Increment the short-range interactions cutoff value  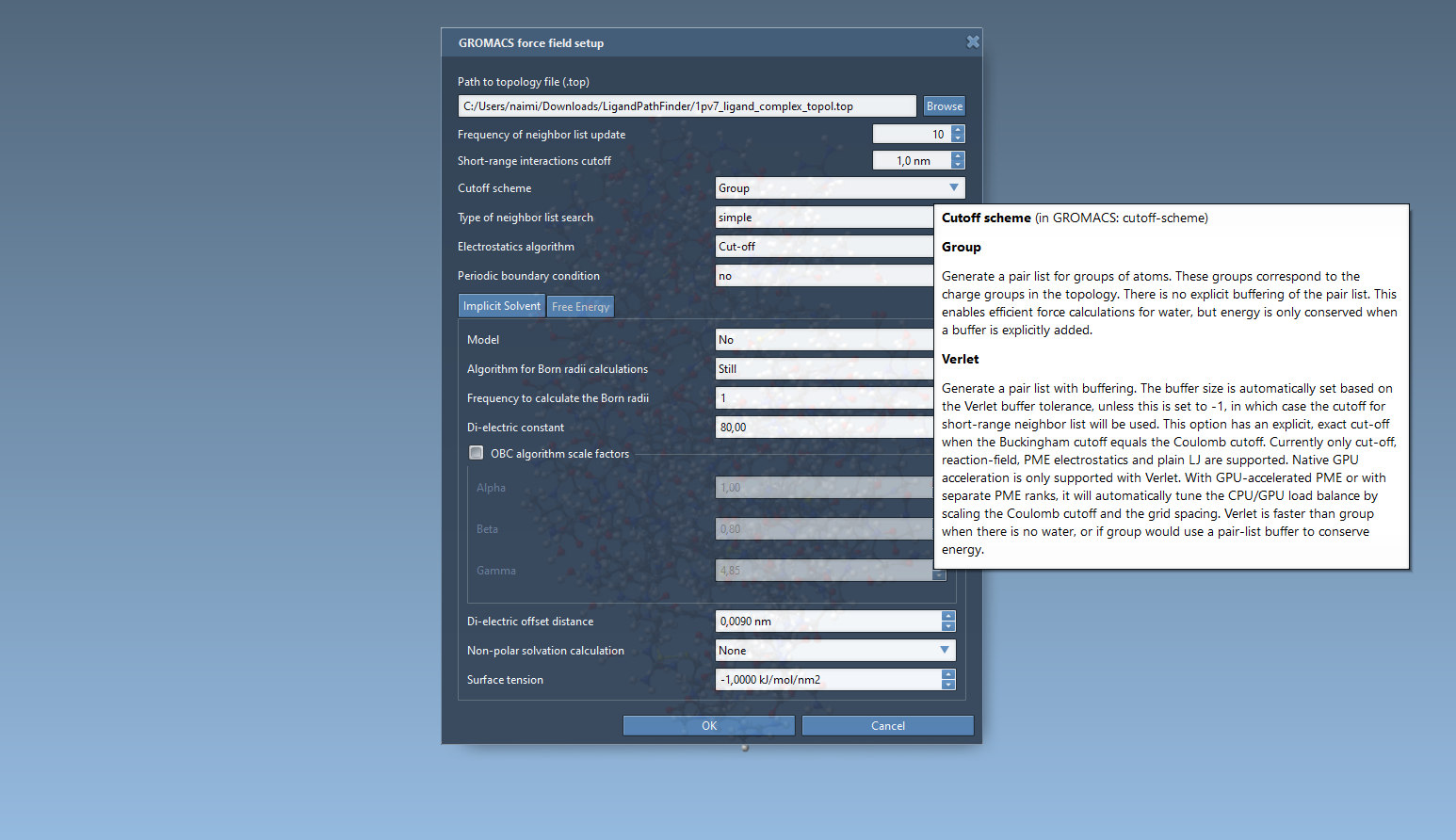coord(958,156)
